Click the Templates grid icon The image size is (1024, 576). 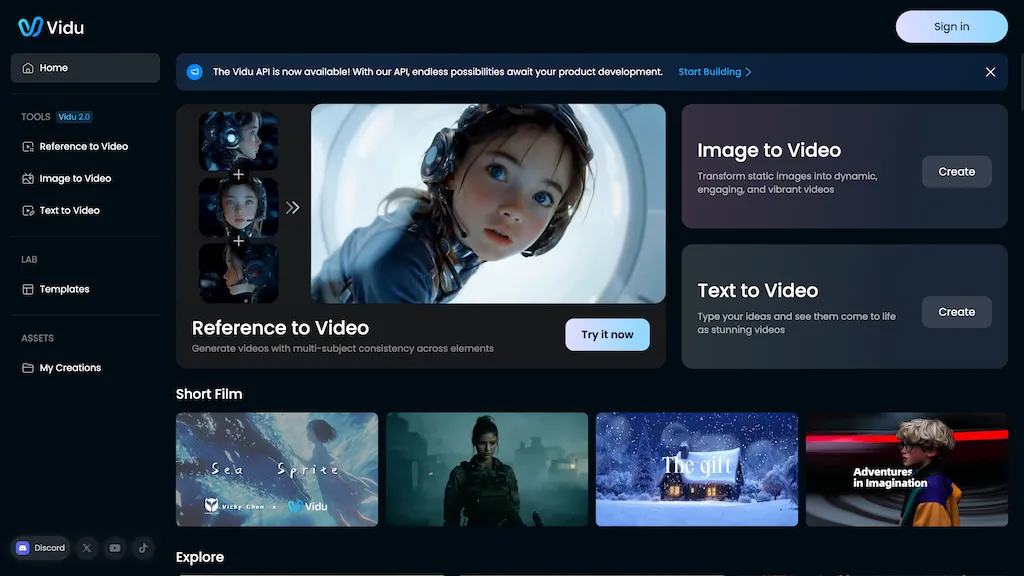point(27,289)
